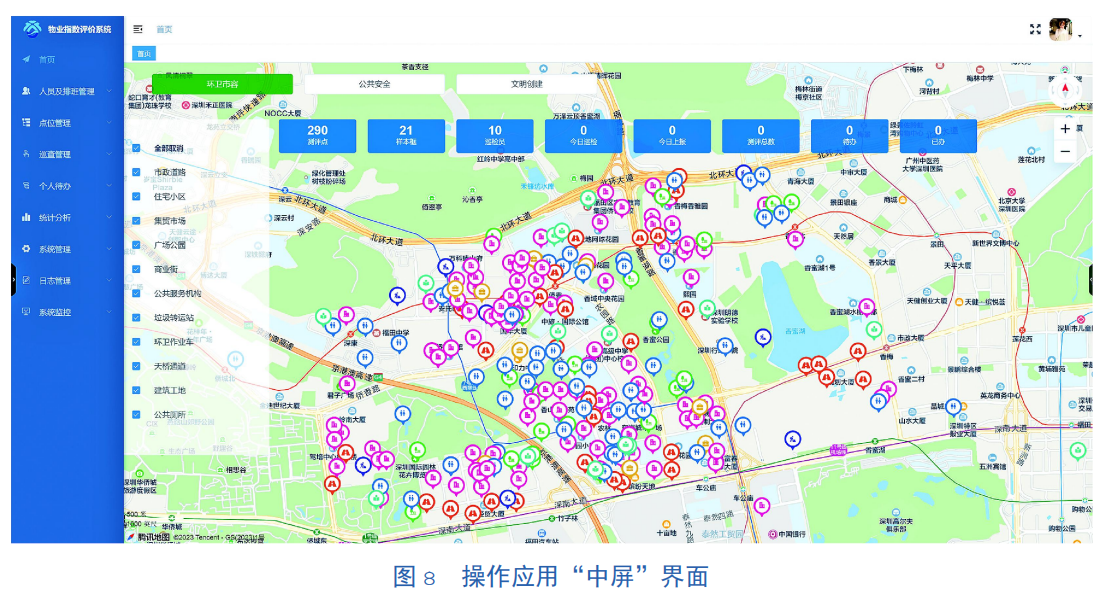Click the map compass icon
This screenshot has height=599, width=1112.
(x=1065, y=89)
